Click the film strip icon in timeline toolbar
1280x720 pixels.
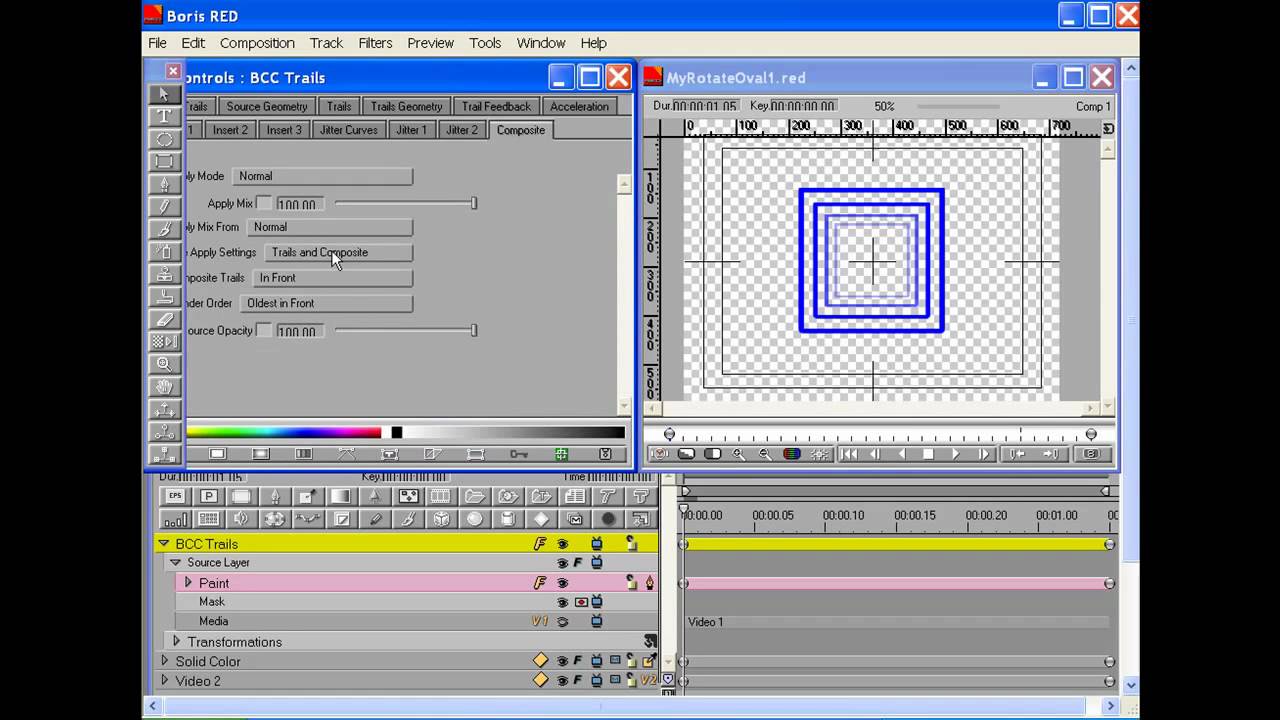pyautogui.click(x=441, y=496)
